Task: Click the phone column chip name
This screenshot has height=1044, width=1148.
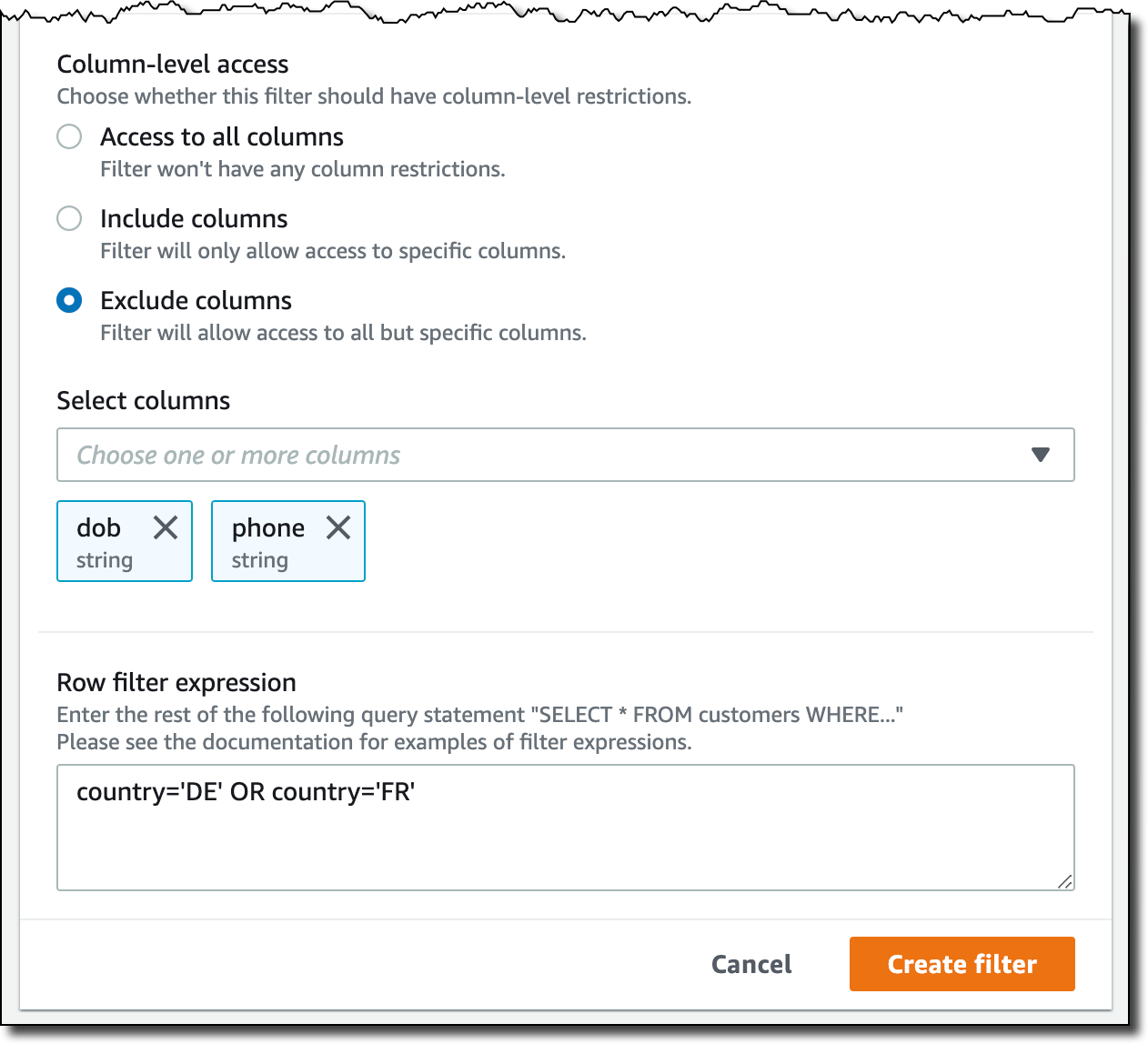Action: [x=268, y=528]
